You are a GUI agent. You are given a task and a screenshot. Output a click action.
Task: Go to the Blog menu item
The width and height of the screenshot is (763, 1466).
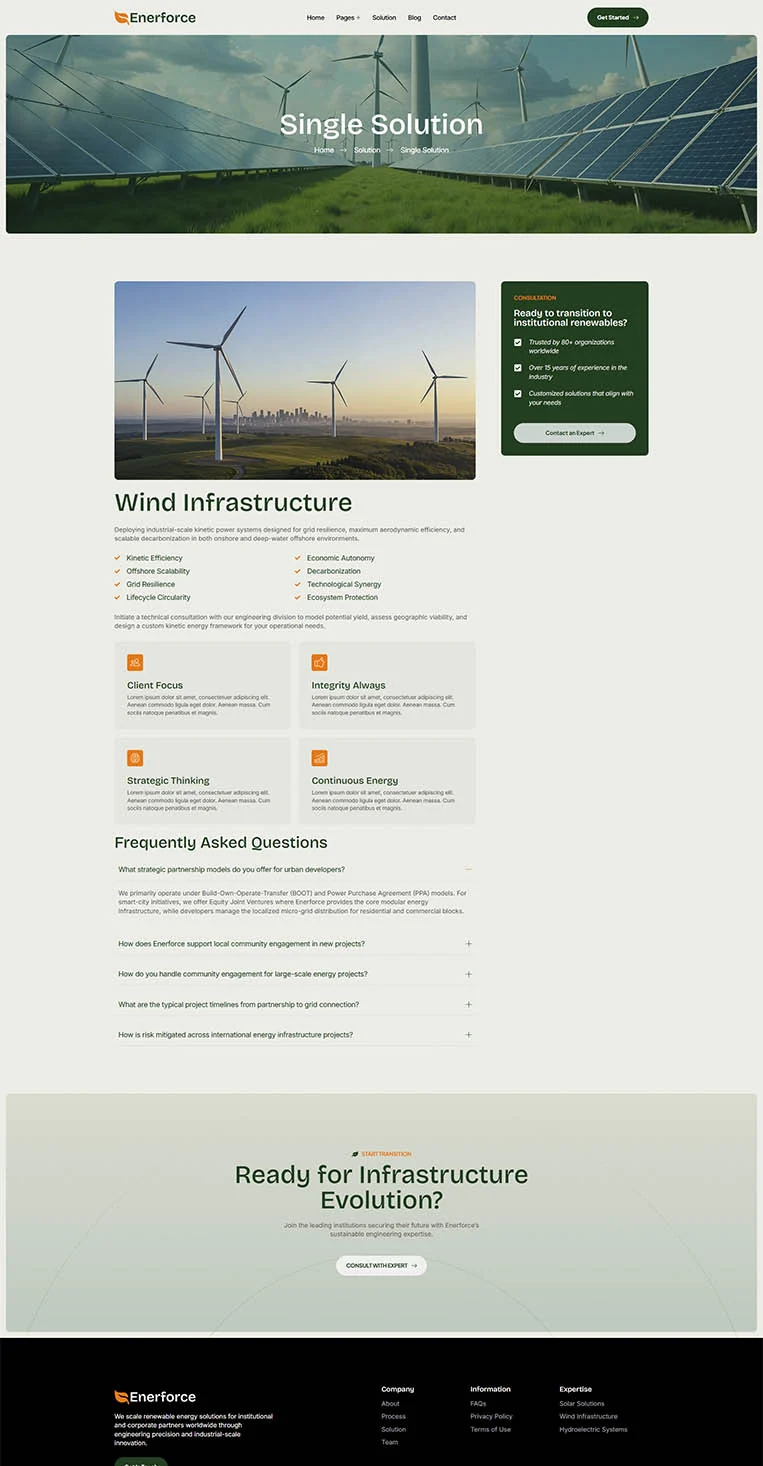(x=414, y=18)
